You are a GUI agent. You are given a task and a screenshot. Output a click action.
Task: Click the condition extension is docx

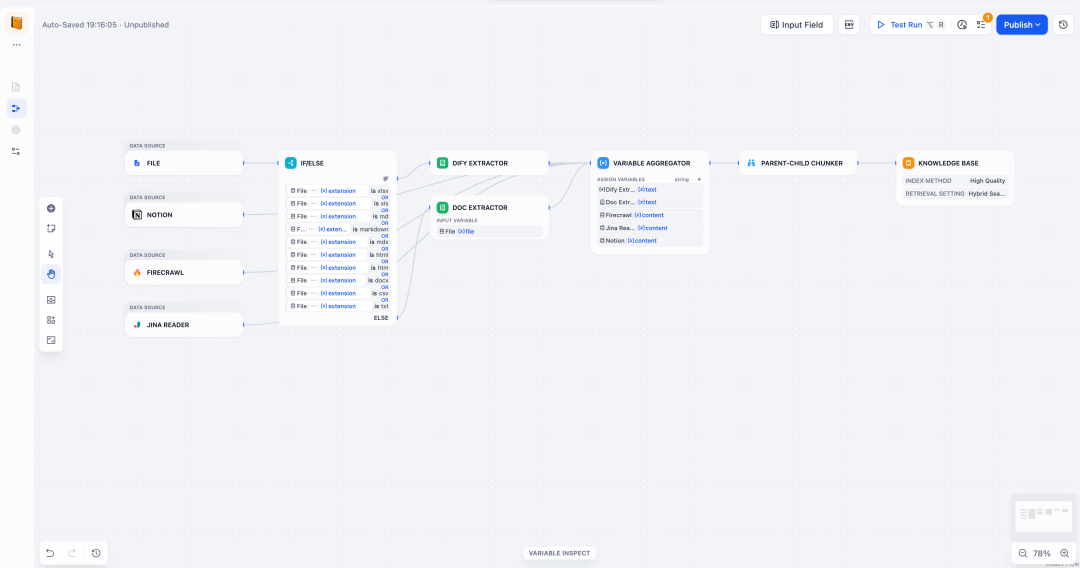pos(338,280)
